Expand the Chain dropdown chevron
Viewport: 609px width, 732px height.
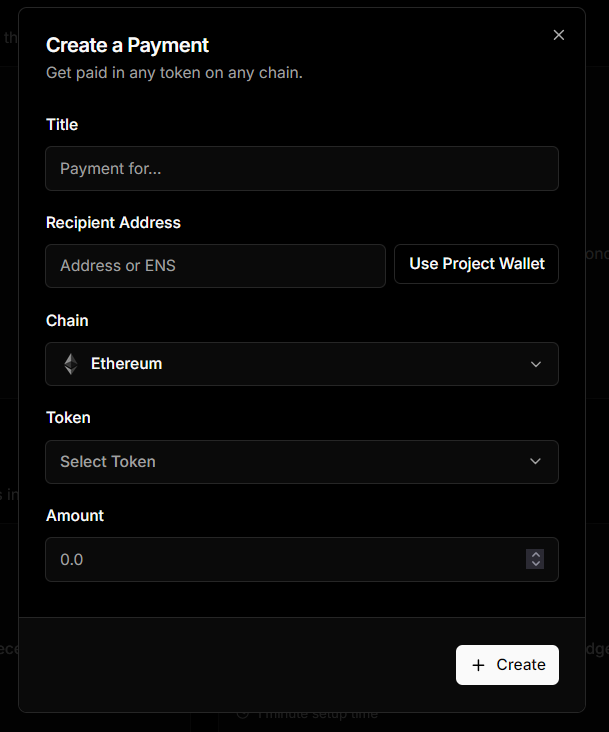click(536, 364)
